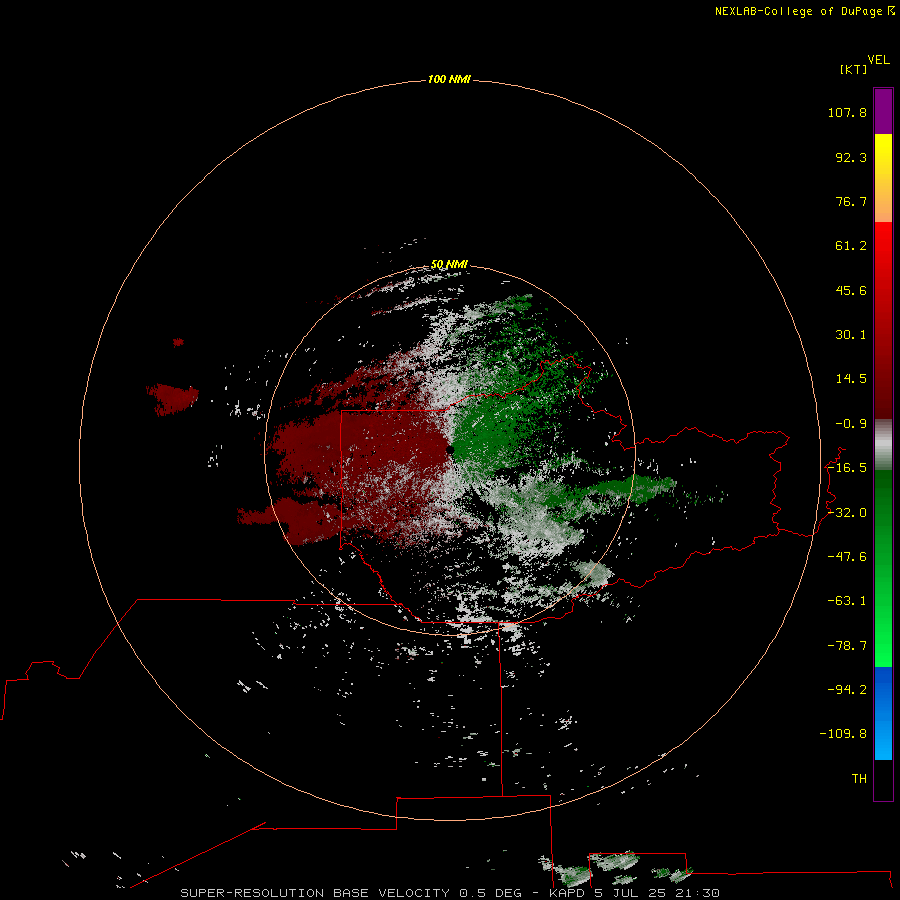Click the -94.2 legend value
900x900 pixels.
[x=847, y=690]
